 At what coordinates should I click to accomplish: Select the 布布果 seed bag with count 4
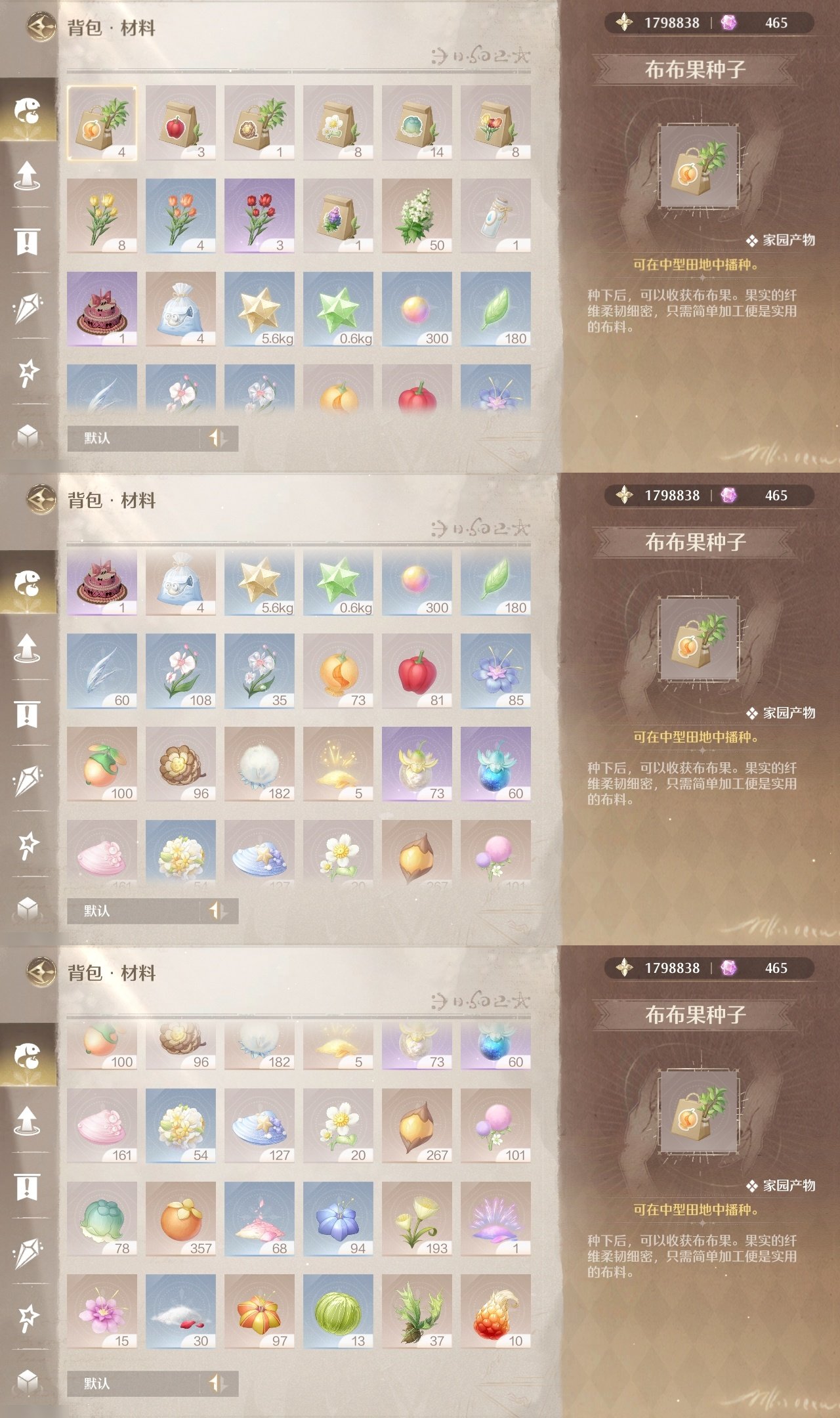[102, 123]
